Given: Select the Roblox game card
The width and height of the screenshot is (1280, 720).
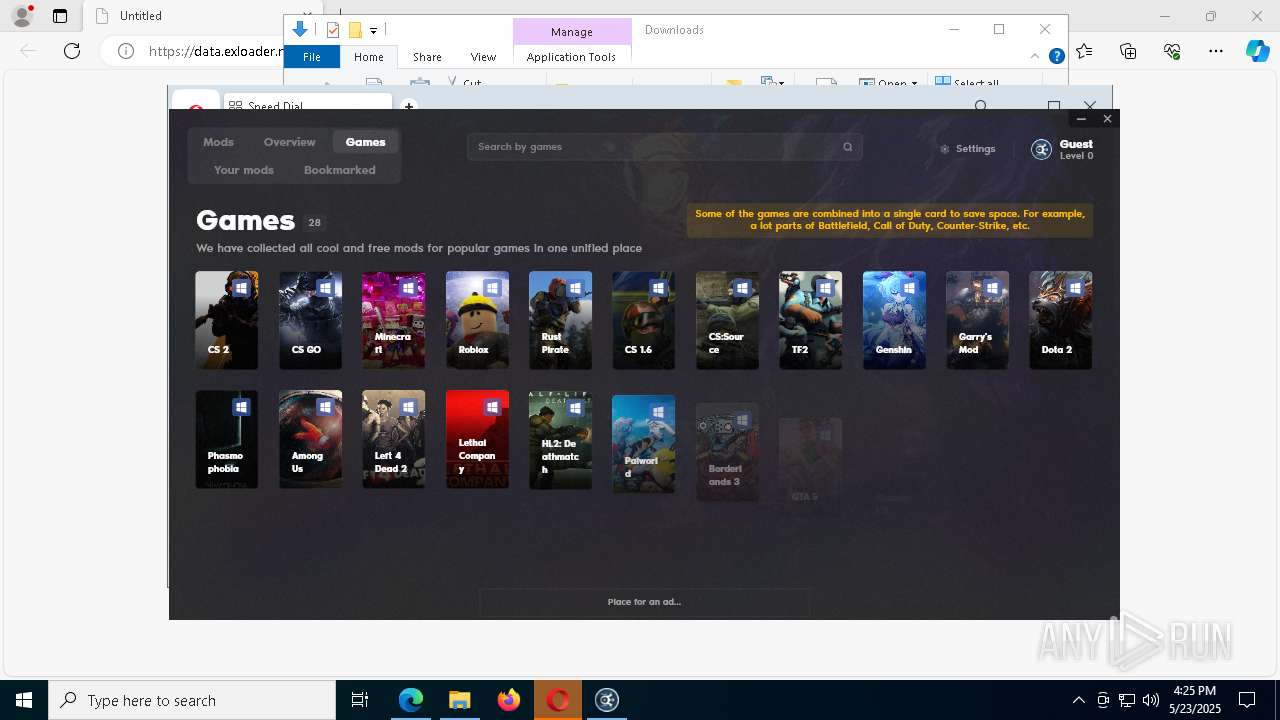Looking at the screenshot, I should point(477,320).
